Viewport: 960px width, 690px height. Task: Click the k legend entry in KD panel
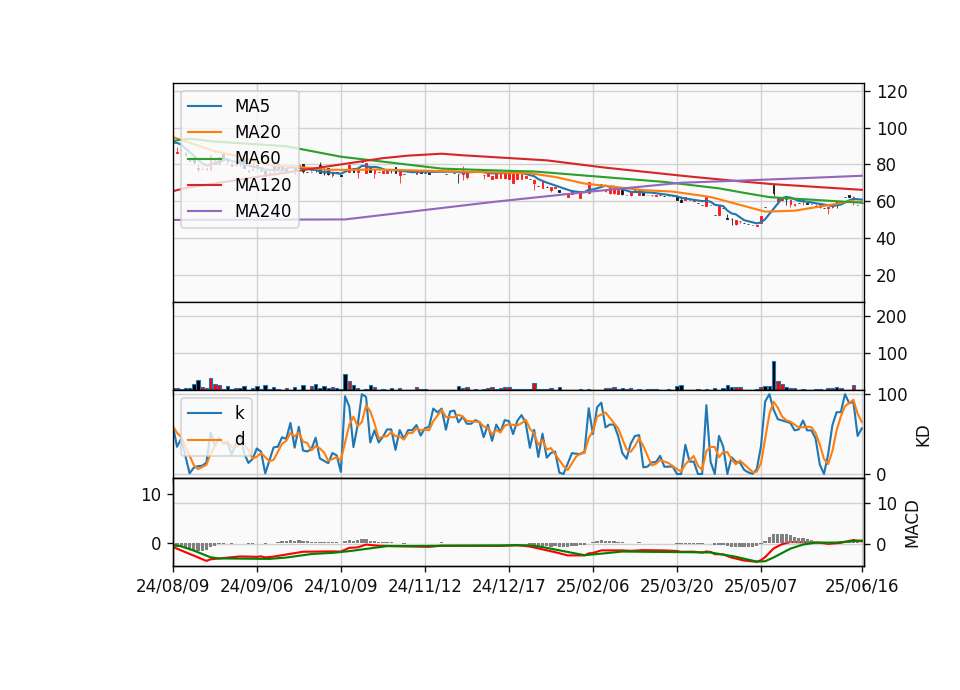(x=239, y=413)
